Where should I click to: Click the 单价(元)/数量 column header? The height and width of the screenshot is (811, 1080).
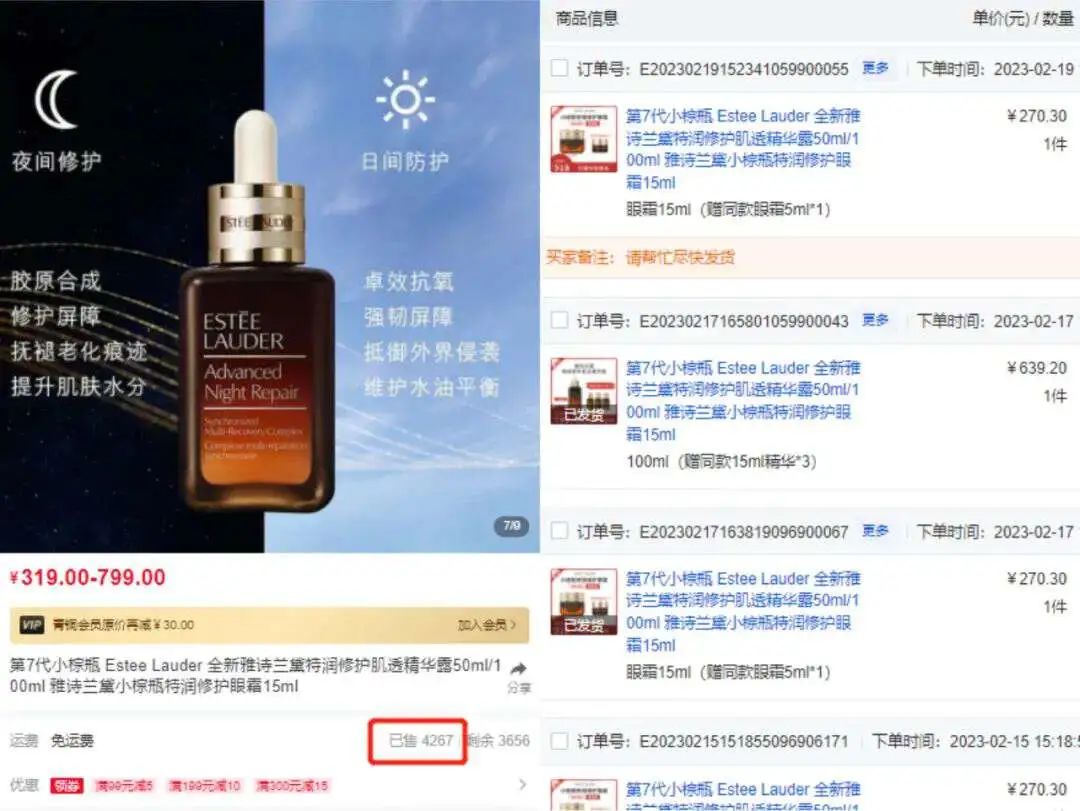(1022, 19)
